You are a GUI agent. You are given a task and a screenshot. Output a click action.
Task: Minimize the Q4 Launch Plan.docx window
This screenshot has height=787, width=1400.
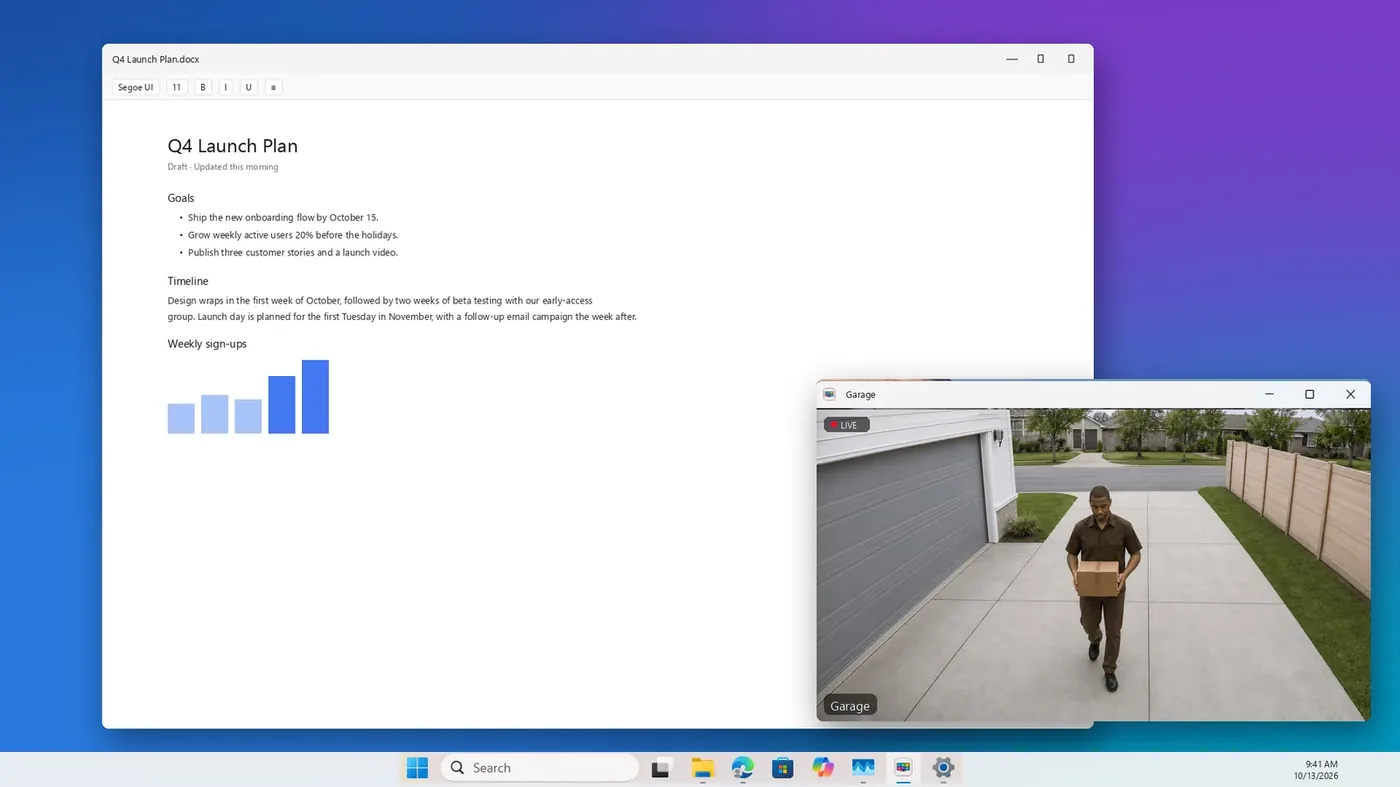coord(1012,59)
